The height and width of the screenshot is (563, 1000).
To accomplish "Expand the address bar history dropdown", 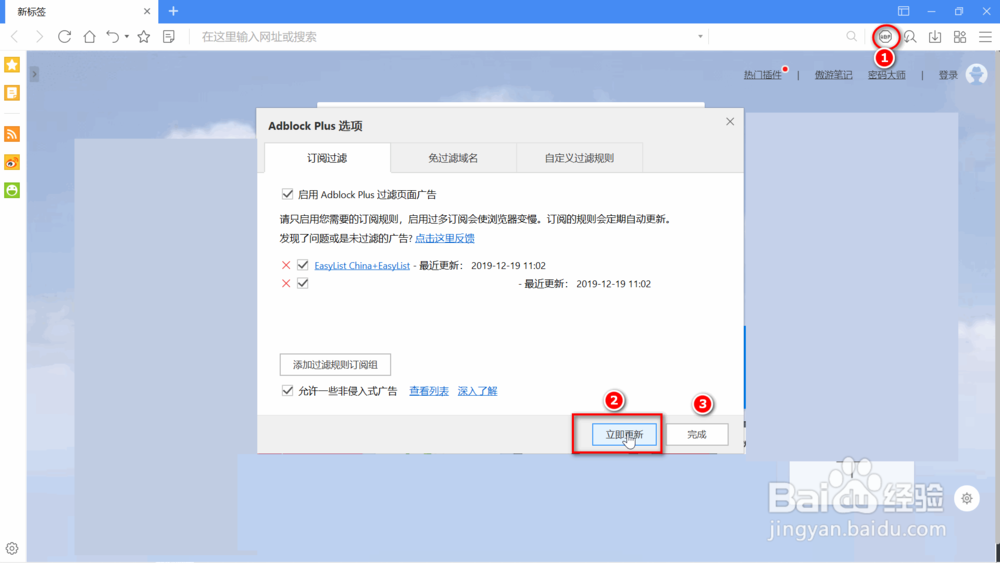I will pyautogui.click(x=700, y=36).
